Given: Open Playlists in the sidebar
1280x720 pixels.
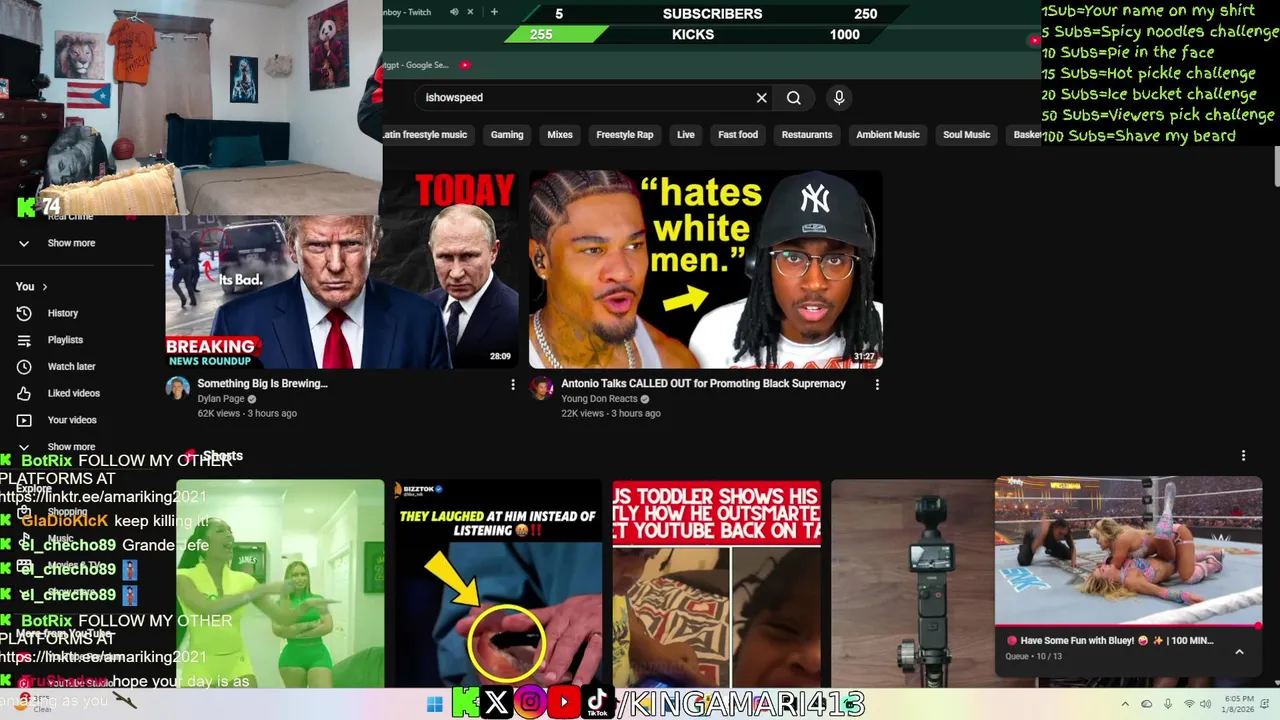Looking at the screenshot, I should [65, 340].
